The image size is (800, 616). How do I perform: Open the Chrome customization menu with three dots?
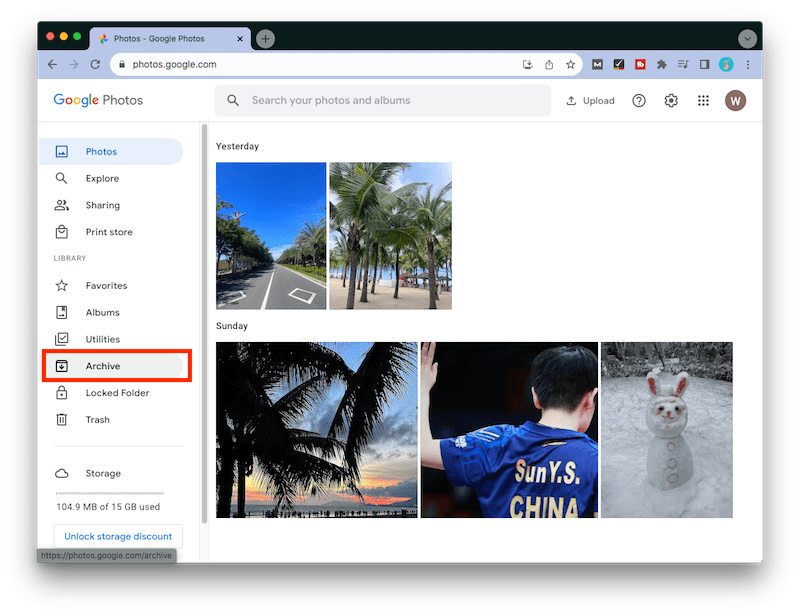(x=748, y=64)
